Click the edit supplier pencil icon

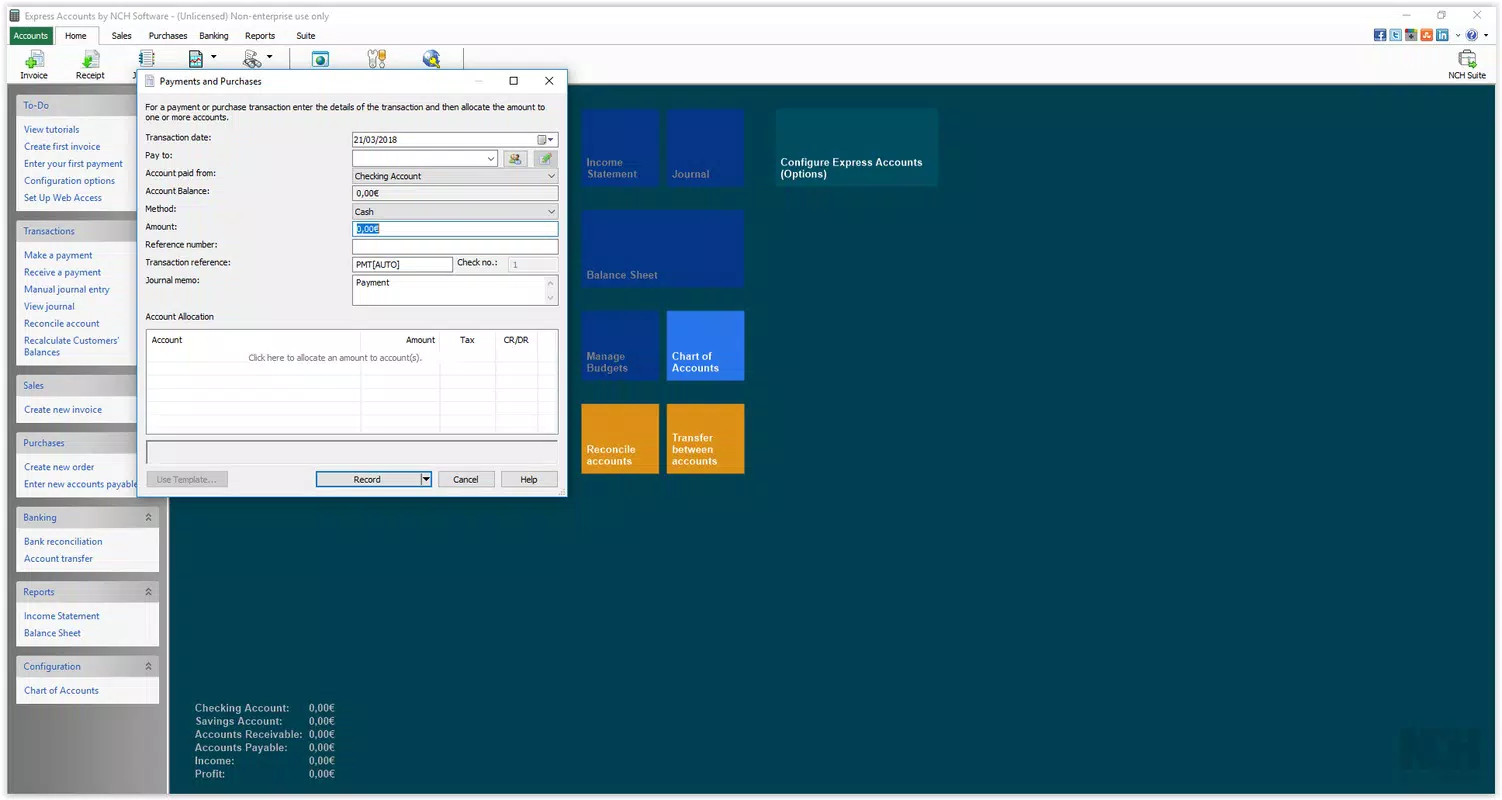[545, 158]
